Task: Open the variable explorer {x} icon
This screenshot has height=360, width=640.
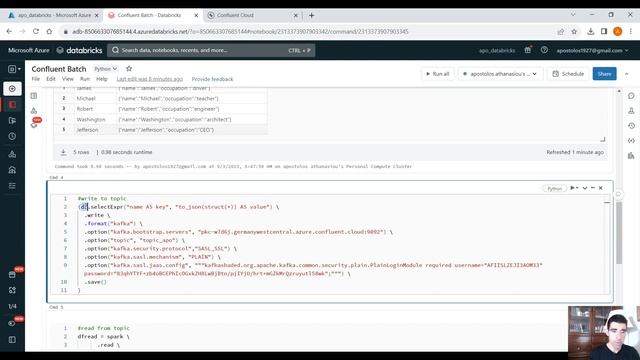Action: (x=631, y=141)
